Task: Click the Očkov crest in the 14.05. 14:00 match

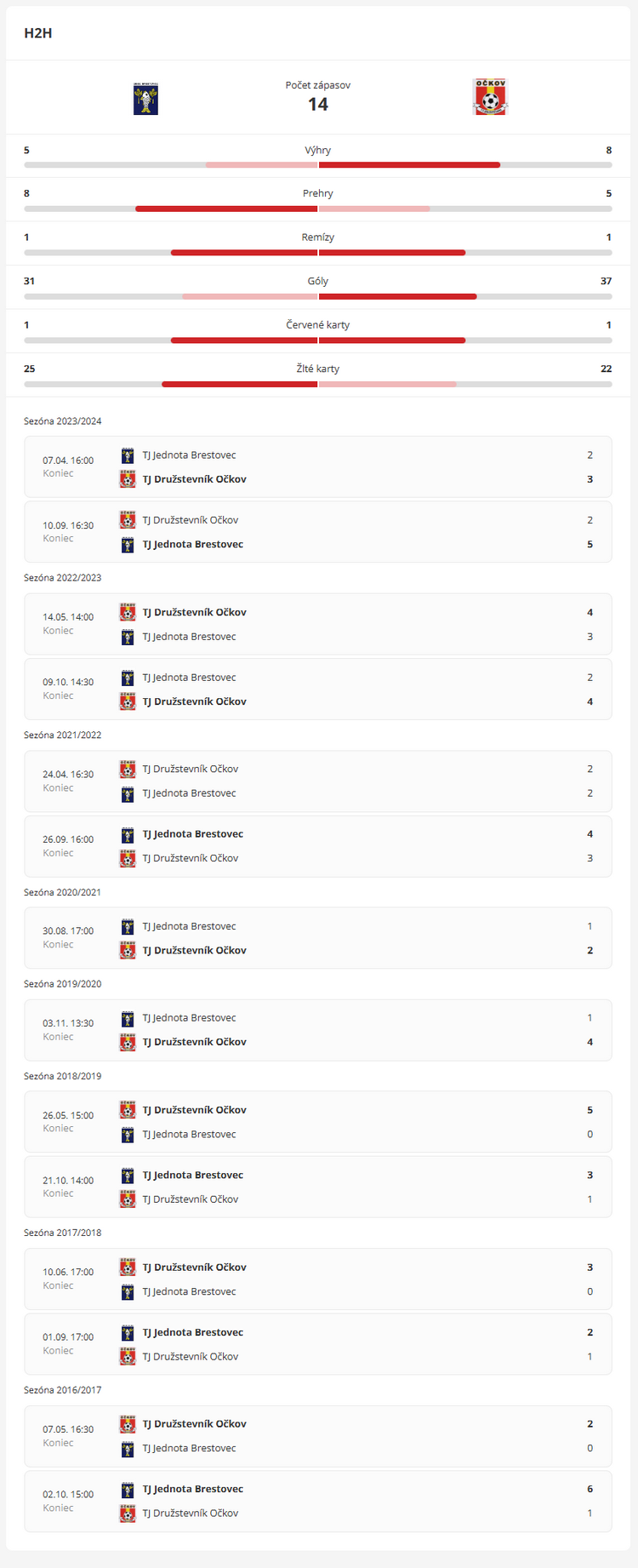Action: click(128, 612)
